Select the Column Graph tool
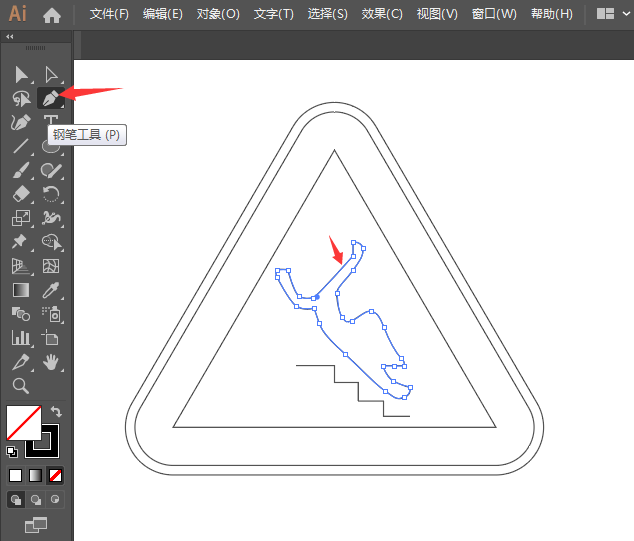This screenshot has height=541, width=634. point(21,338)
